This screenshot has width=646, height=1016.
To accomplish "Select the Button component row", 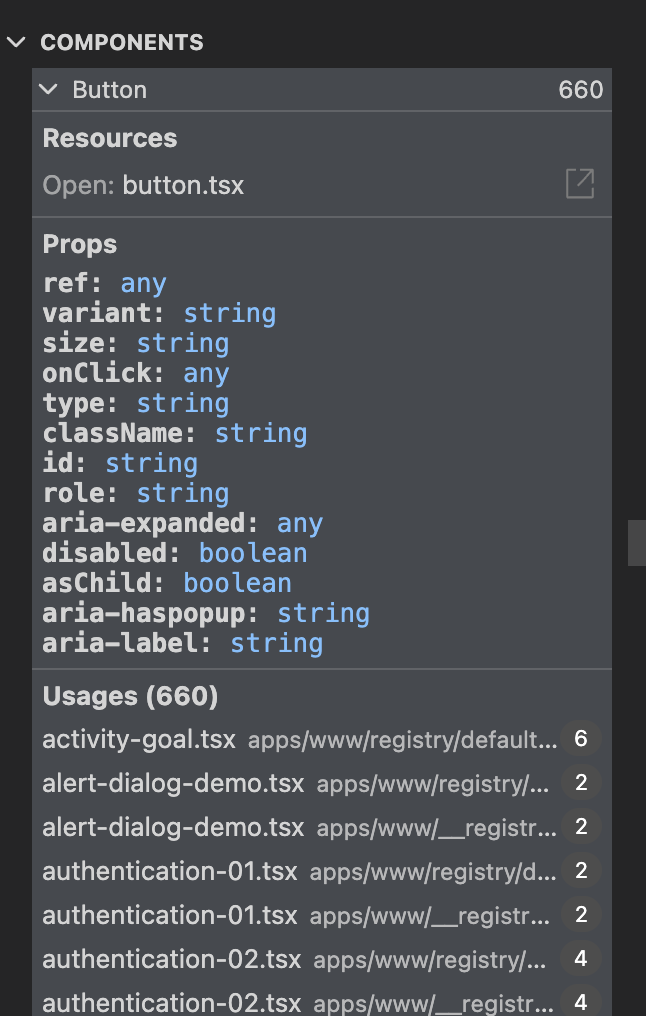I will (321, 89).
